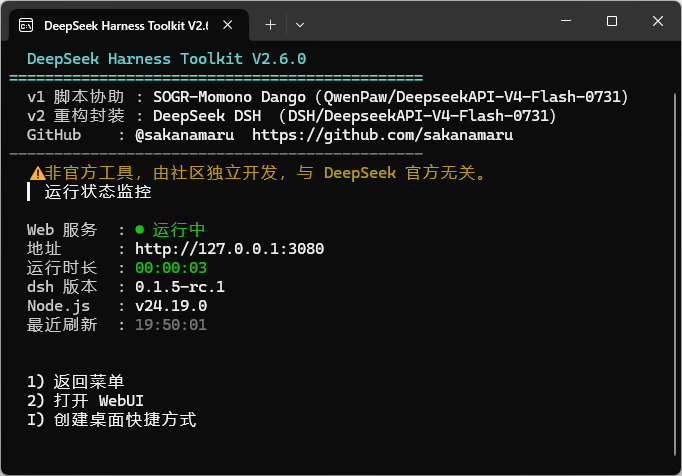Open a new terminal tab with plus
Screen dimensions: 682x476
(271, 25)
